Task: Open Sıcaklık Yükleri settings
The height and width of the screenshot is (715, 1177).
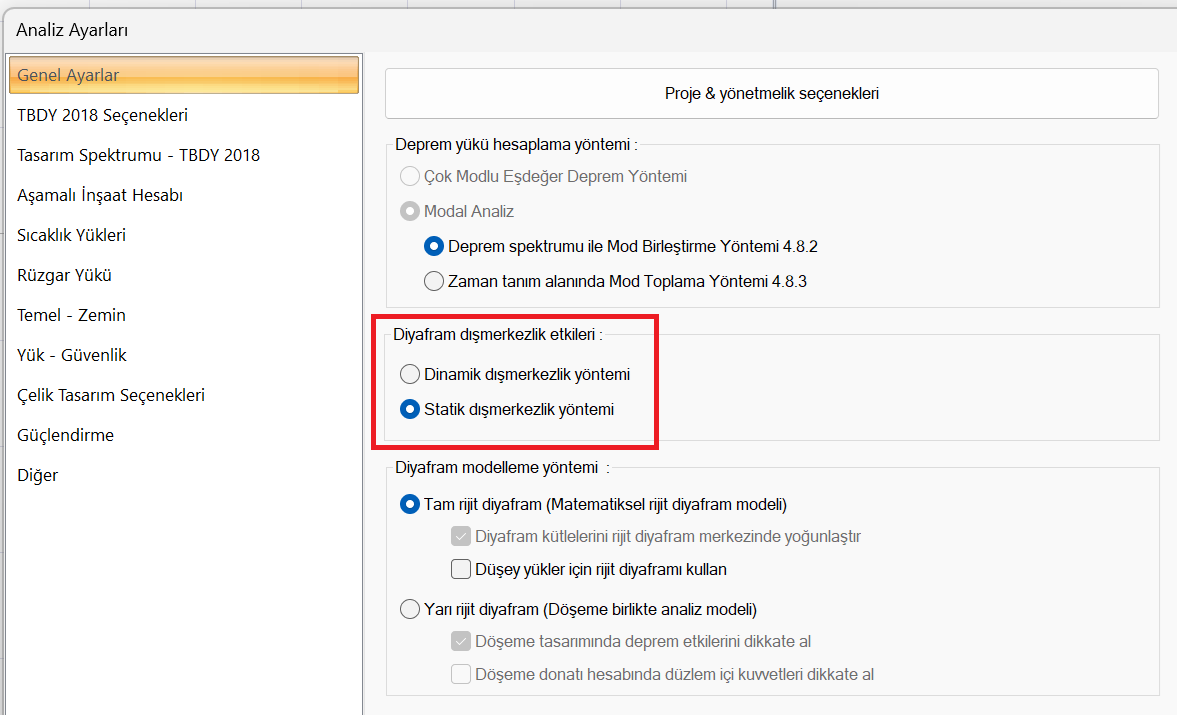Action: click(x=71, y=236)
